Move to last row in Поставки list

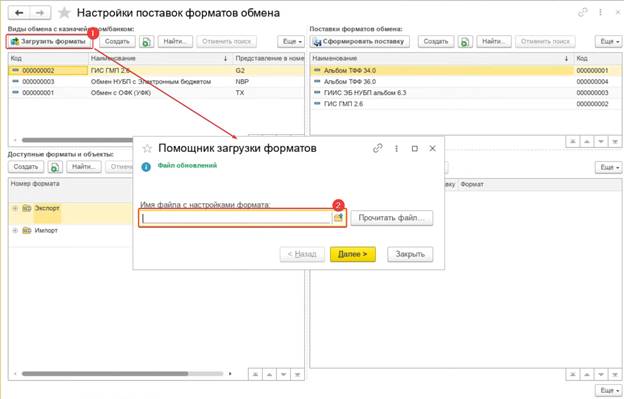point(614,142)
